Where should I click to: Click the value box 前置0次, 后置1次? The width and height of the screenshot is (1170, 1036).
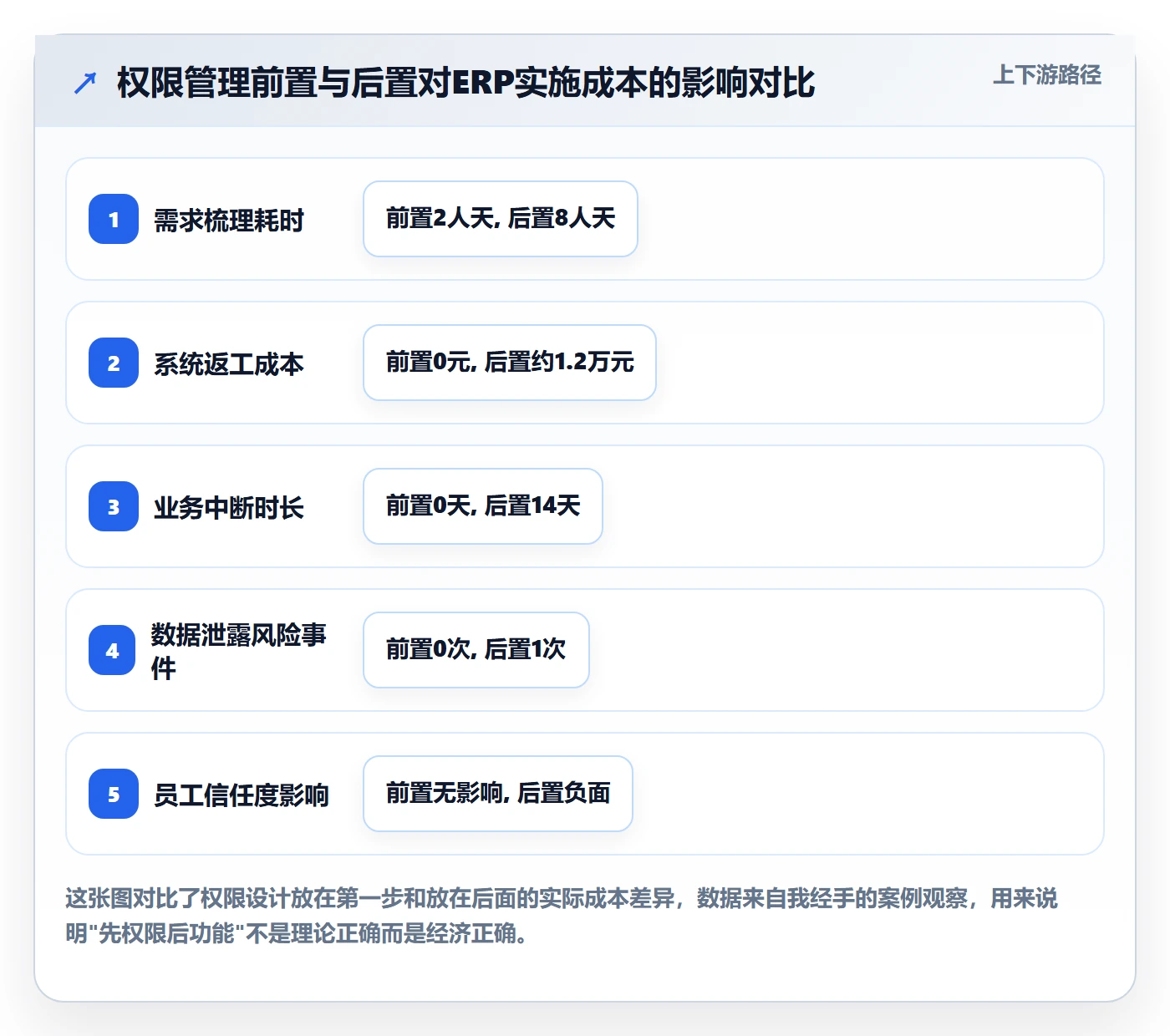(x=476, y=650)
